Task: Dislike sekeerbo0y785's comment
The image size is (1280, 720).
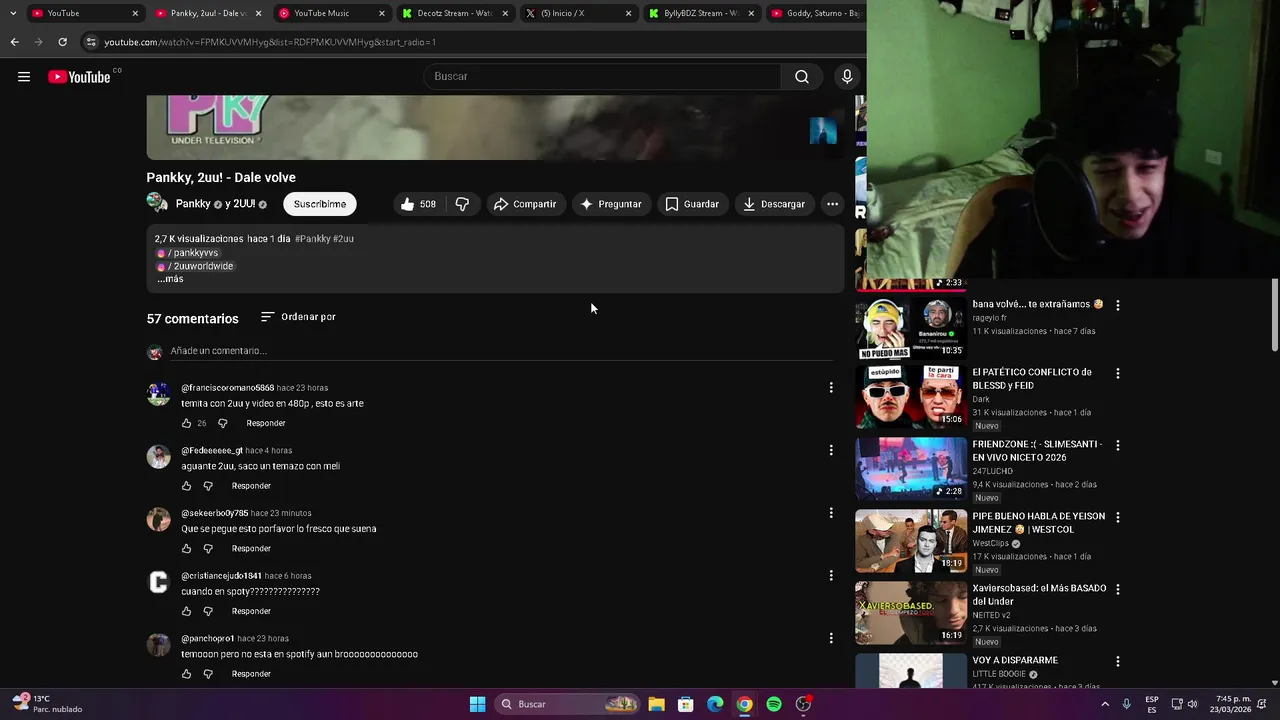Action: (x=208, y=549)
